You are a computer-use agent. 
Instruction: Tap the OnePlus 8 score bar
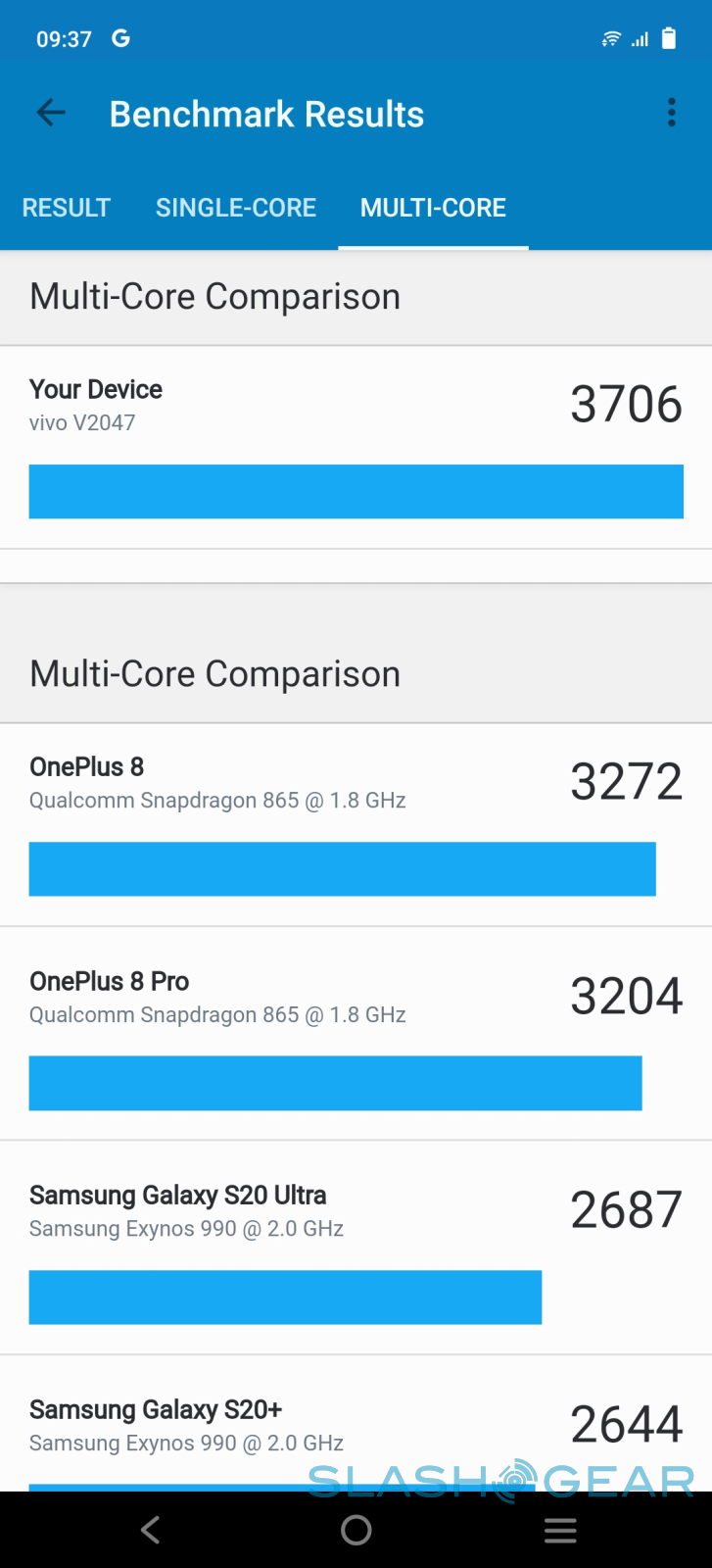click(342, 868)
